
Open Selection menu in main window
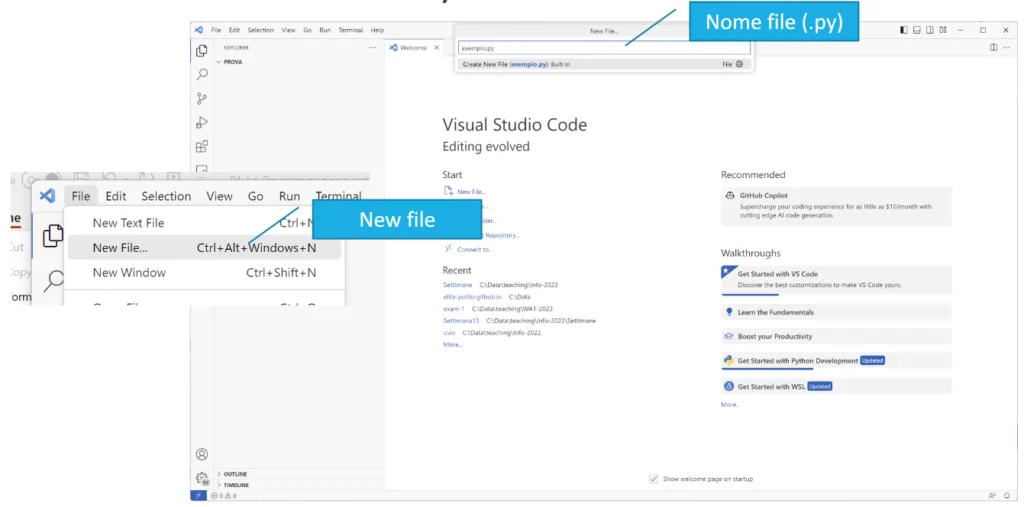click(x=261, y=30)
